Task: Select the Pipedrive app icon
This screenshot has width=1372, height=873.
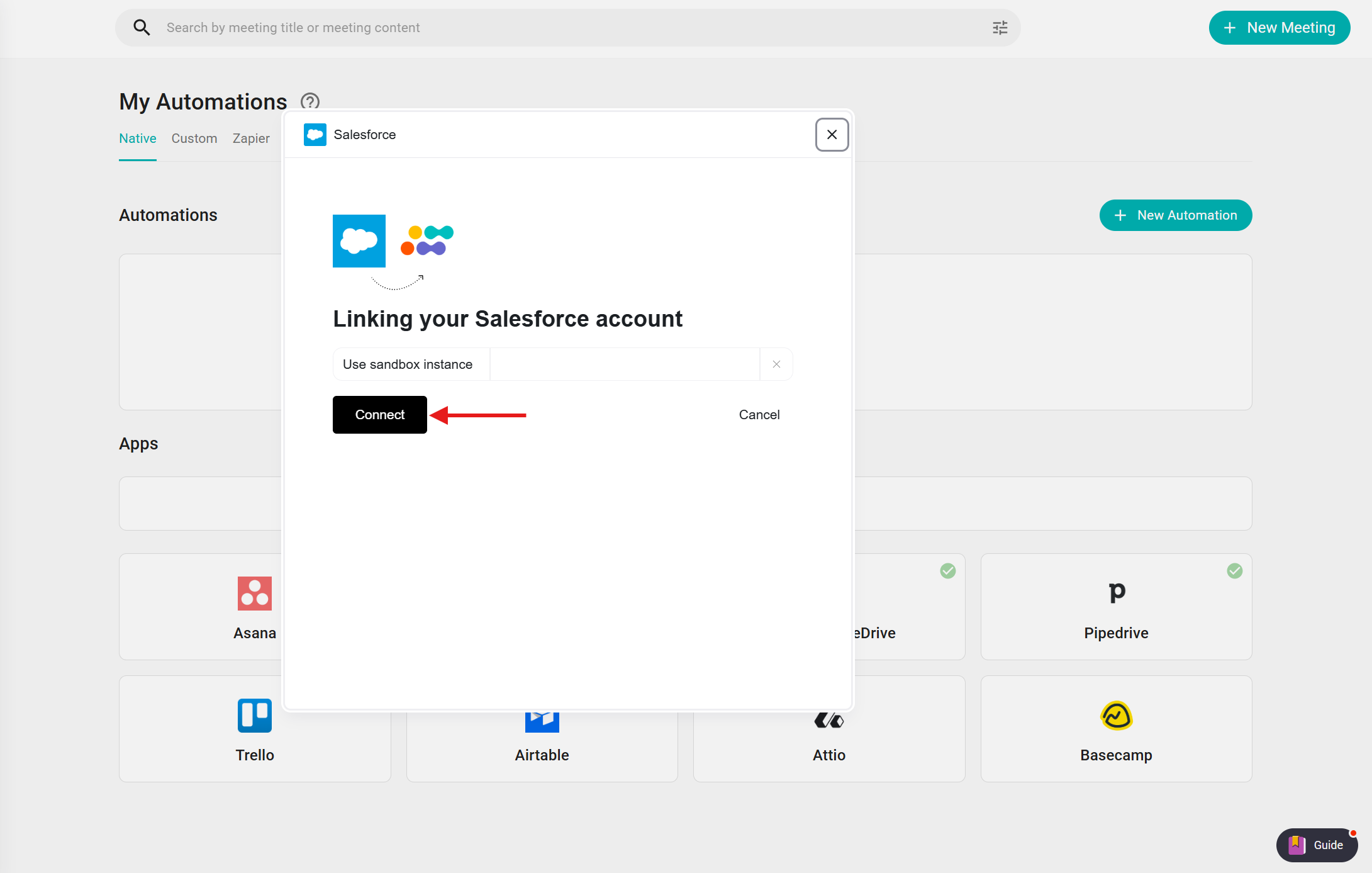Action: [1116, 592]
